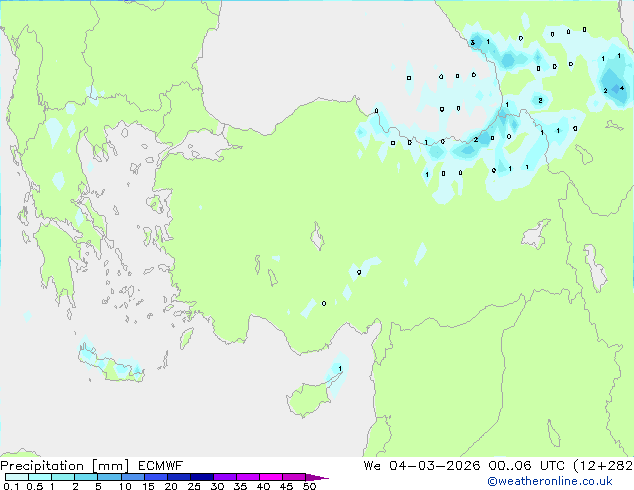
Task: Pick the 2–5 mm legend color swatch
Action: point(86,477)
